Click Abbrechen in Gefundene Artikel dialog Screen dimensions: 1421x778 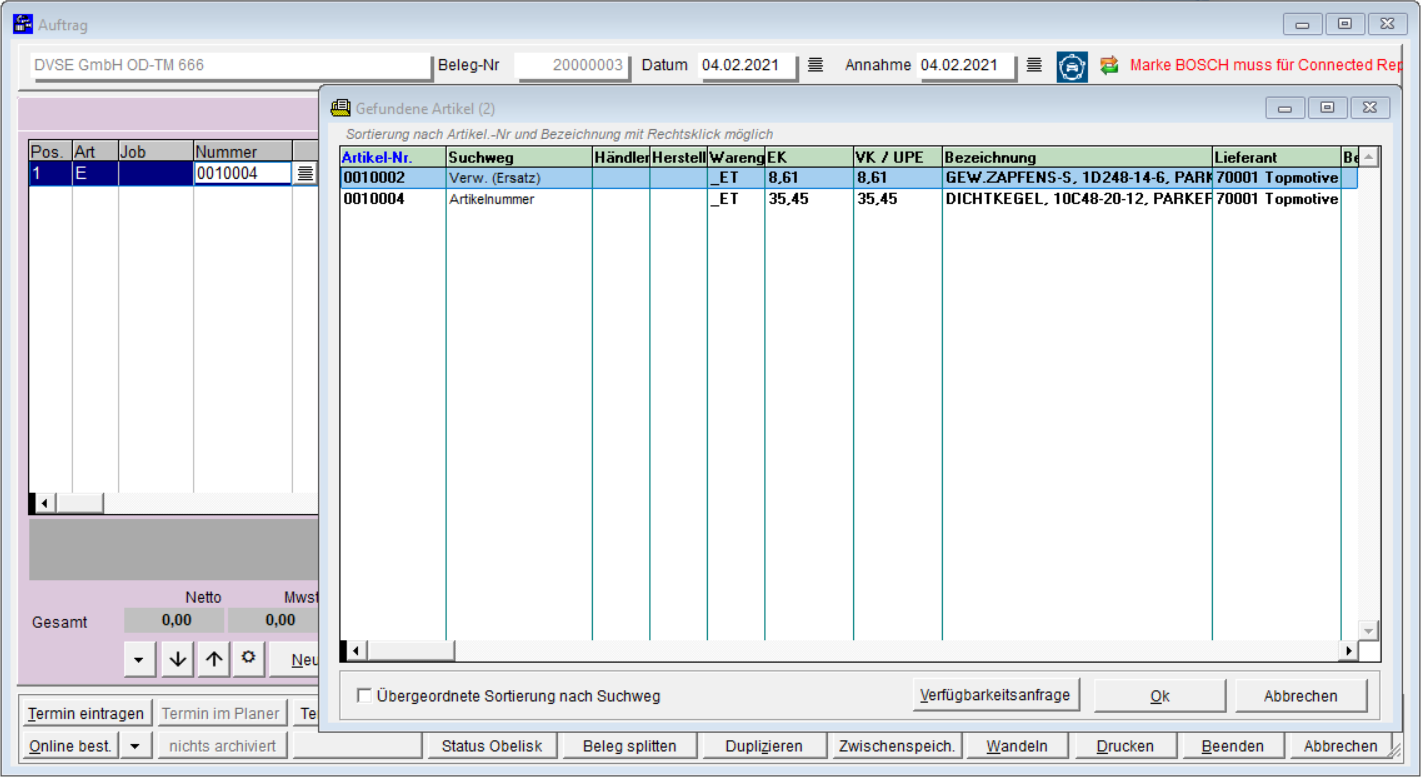pos(1301,696)
